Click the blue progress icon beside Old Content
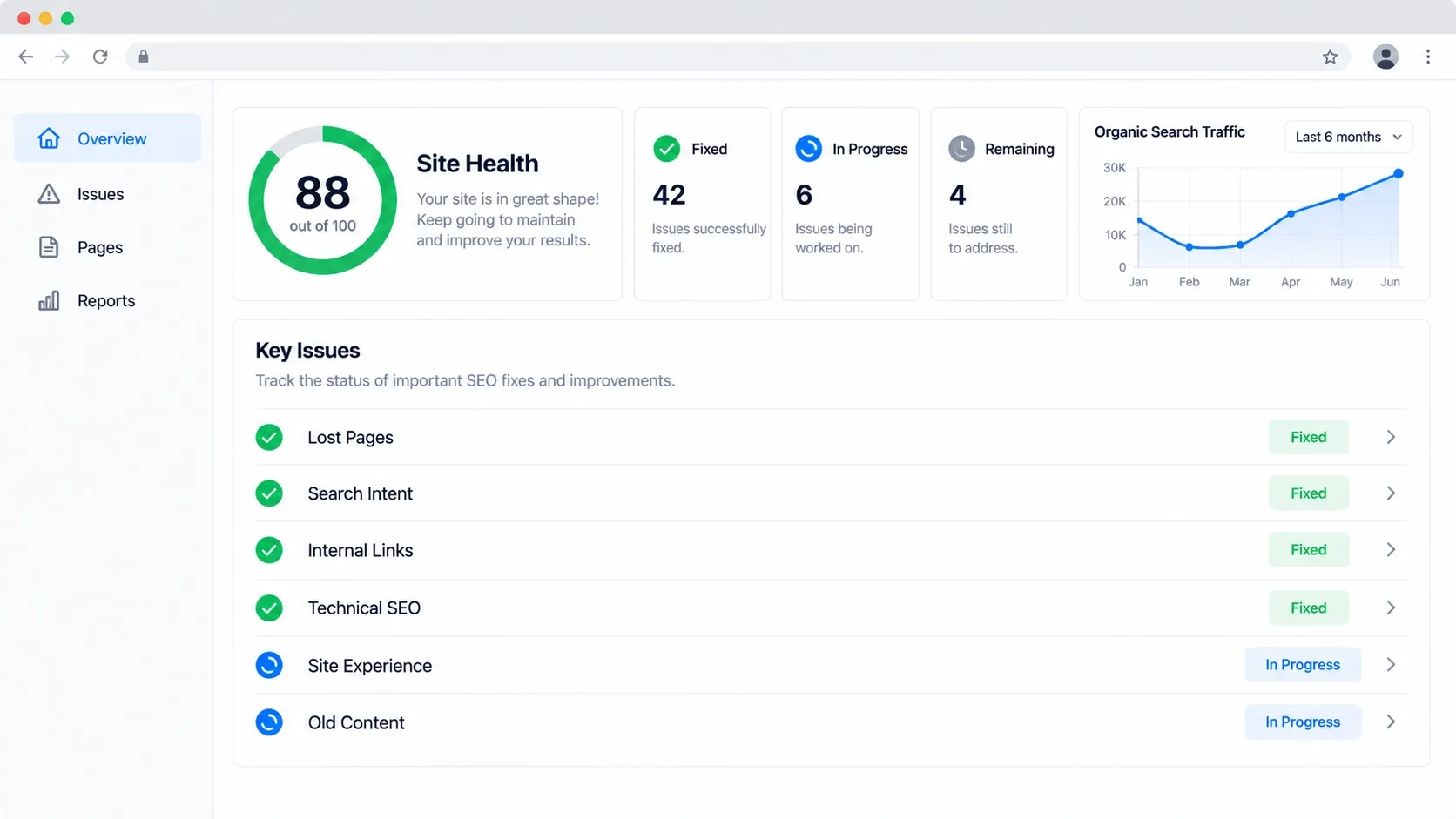 [x=269, y=722]
